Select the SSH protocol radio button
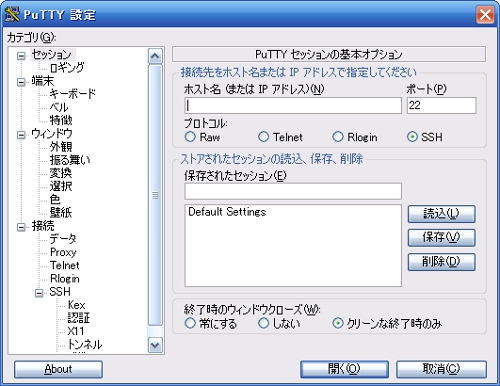500x386 pixels. [x=412, y=137]
